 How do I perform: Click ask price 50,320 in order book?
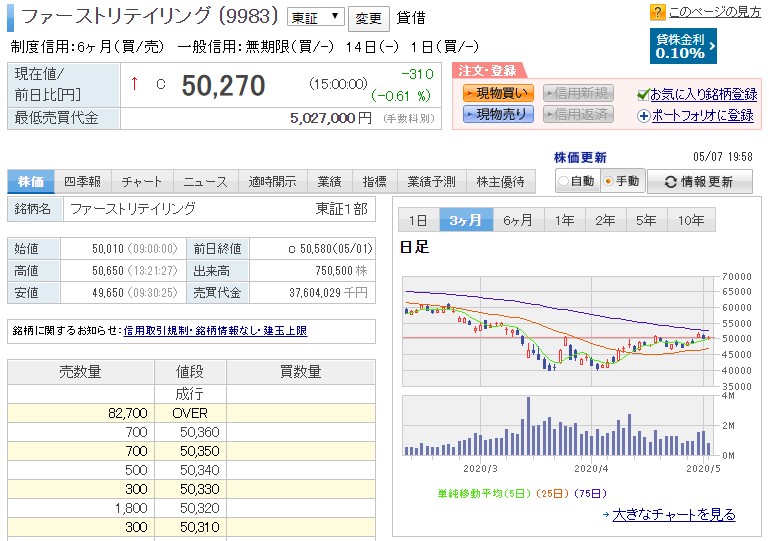pos(200,508)
